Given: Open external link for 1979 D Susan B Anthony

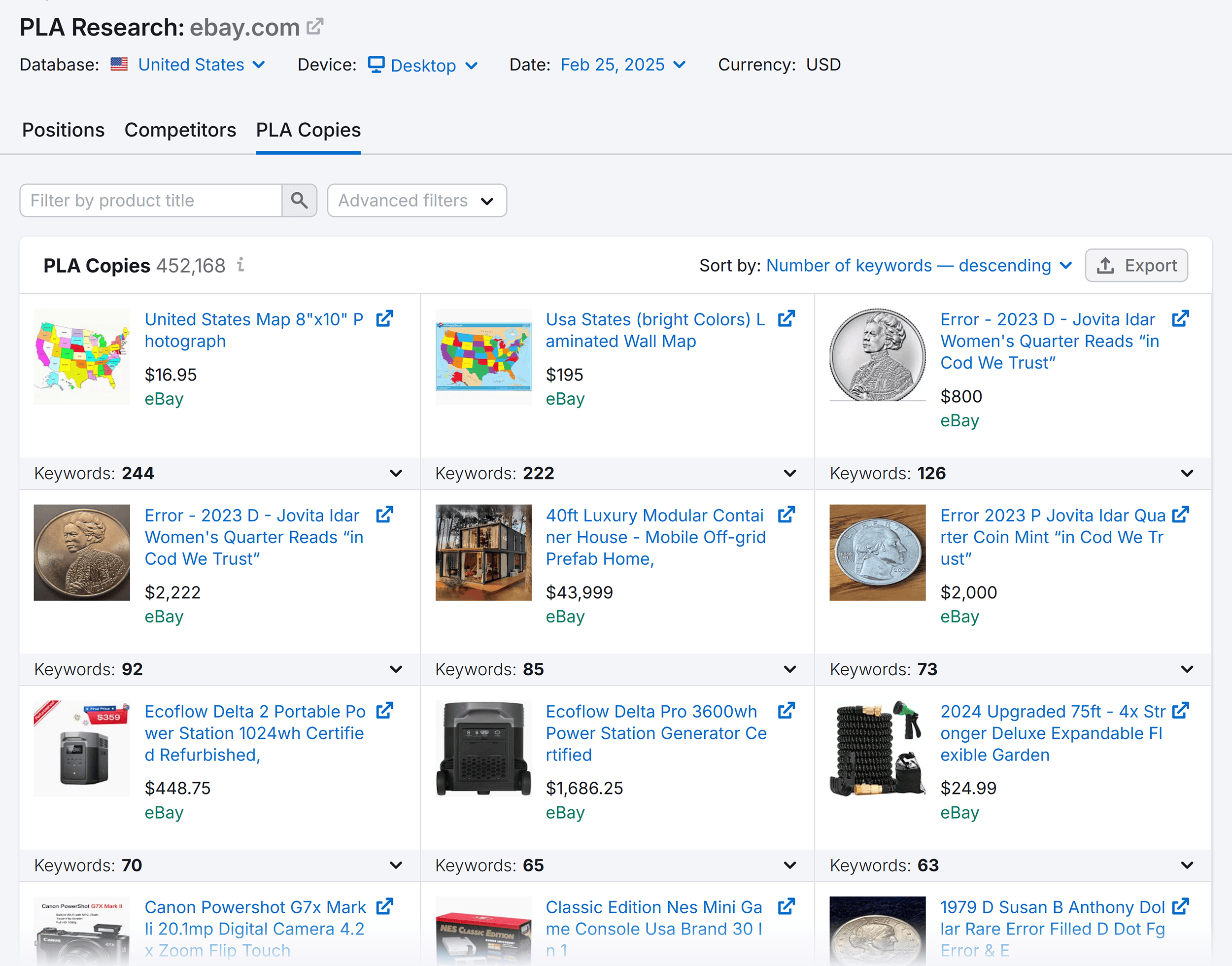Looking at the screenshot, I should (x=1180, y=907).
